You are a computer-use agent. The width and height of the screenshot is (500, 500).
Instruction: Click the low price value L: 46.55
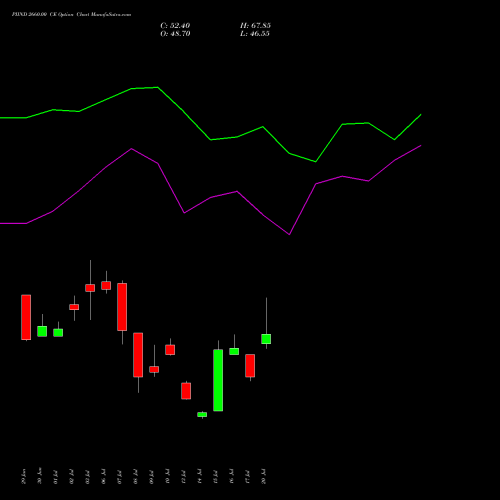point(255,34)
